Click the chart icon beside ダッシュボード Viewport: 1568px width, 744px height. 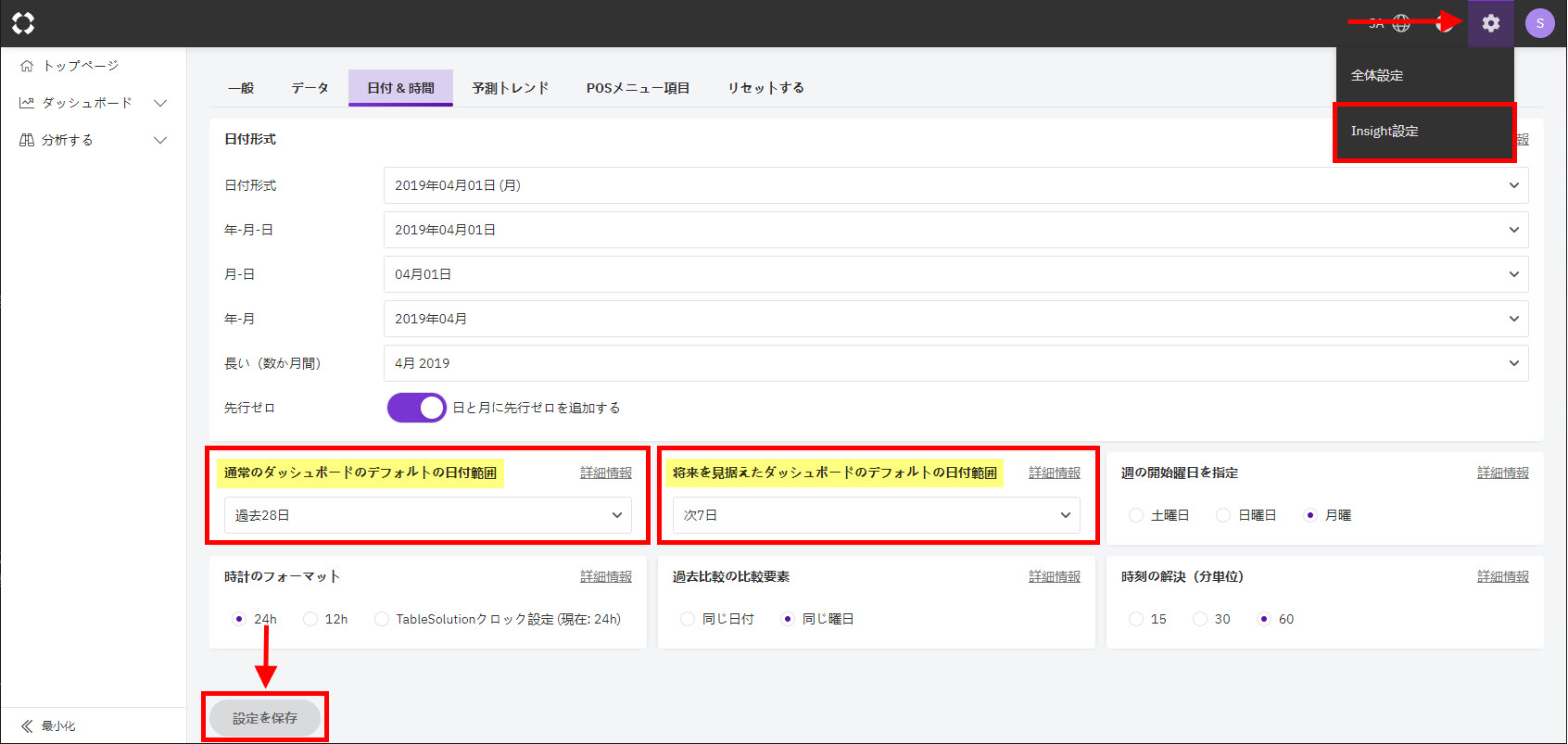pyautogui.click(x=27, y=103)
